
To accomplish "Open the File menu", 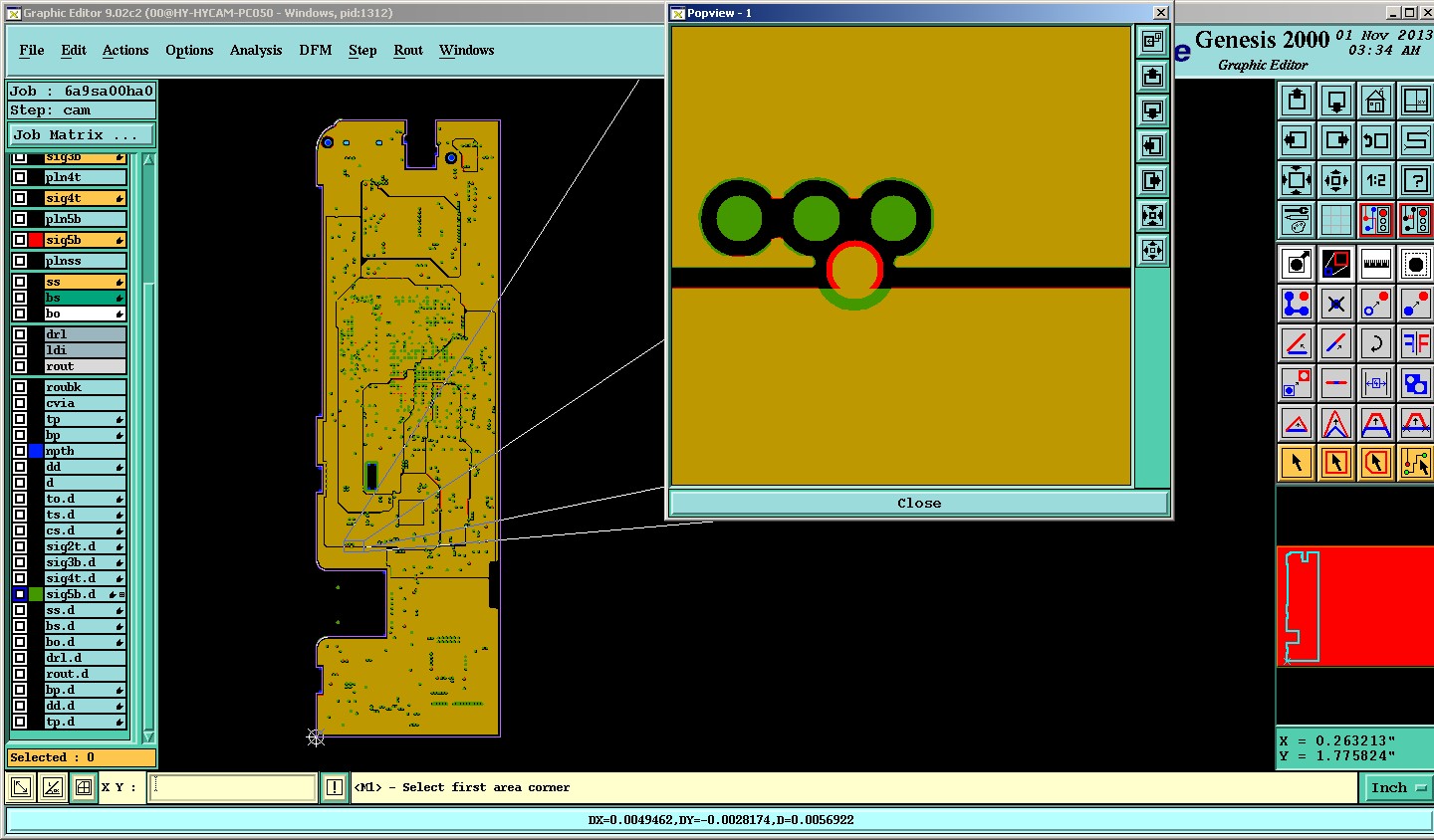I will tap(32, 50).
